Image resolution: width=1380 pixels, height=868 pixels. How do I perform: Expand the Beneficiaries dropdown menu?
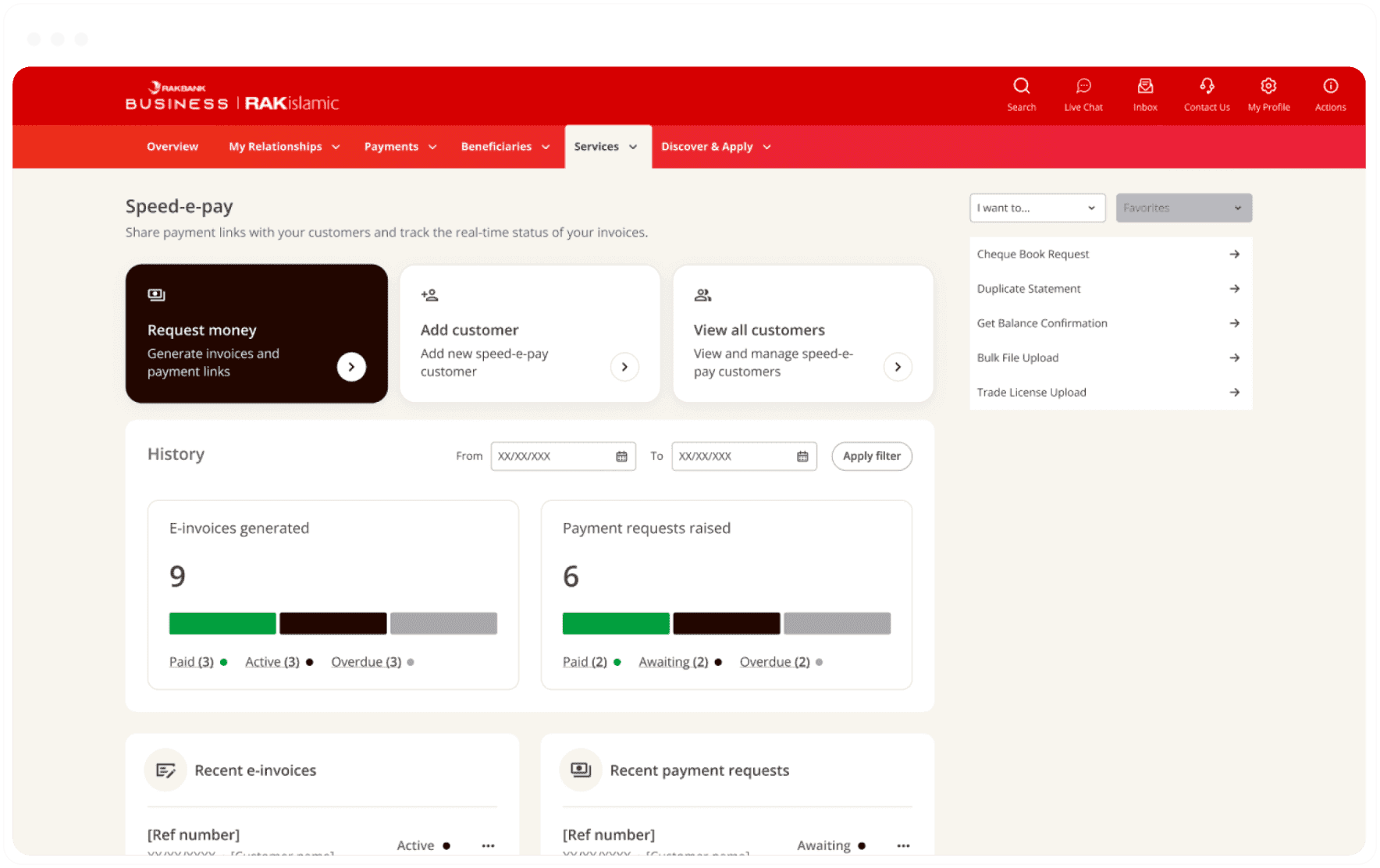tap(505, 147)
